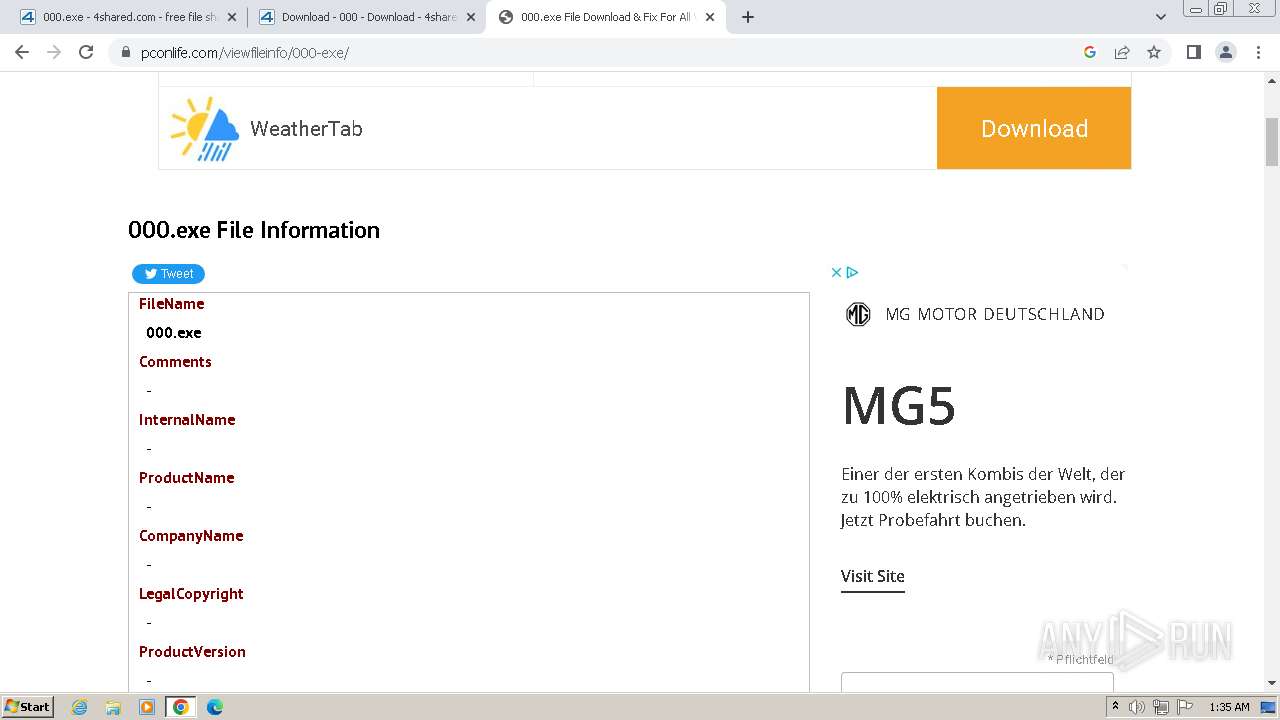The image size is (1280, 720).
Task: Click the ProductName label
Action: pos(187,478)
